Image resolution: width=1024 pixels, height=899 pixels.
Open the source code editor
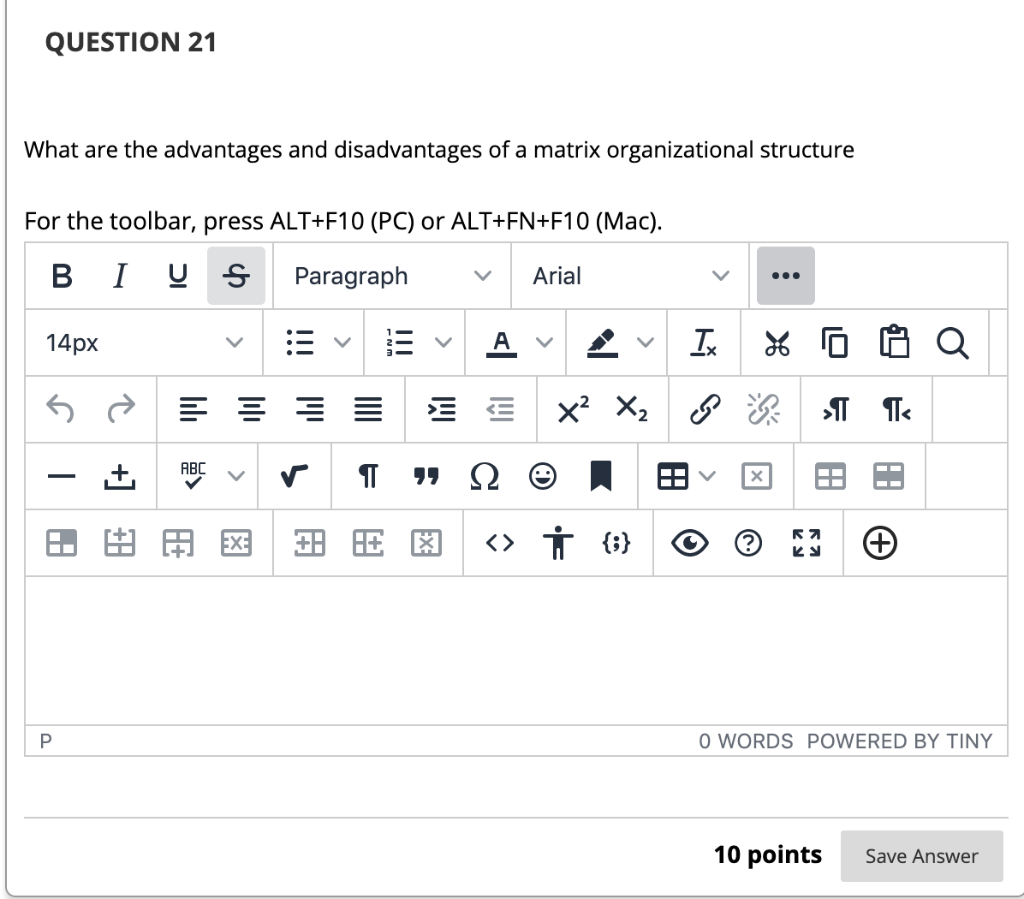(498, 543)
